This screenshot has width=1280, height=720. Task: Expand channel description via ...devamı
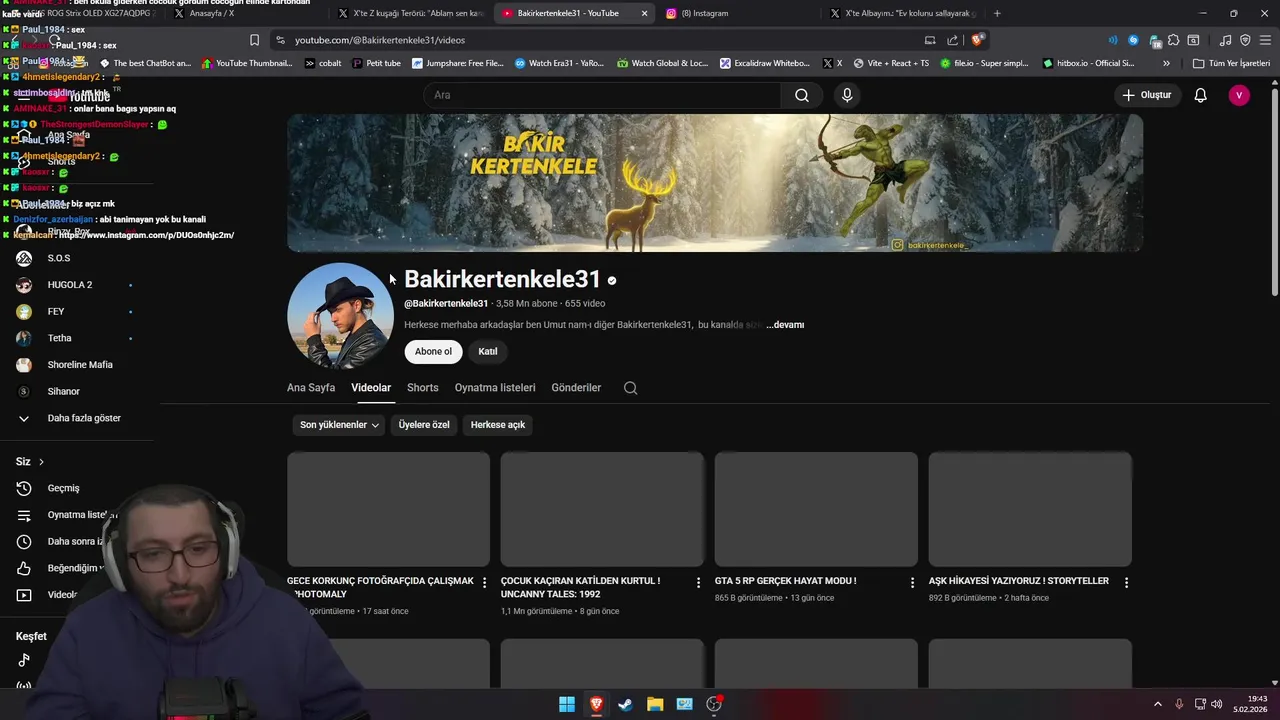(785, 325)
